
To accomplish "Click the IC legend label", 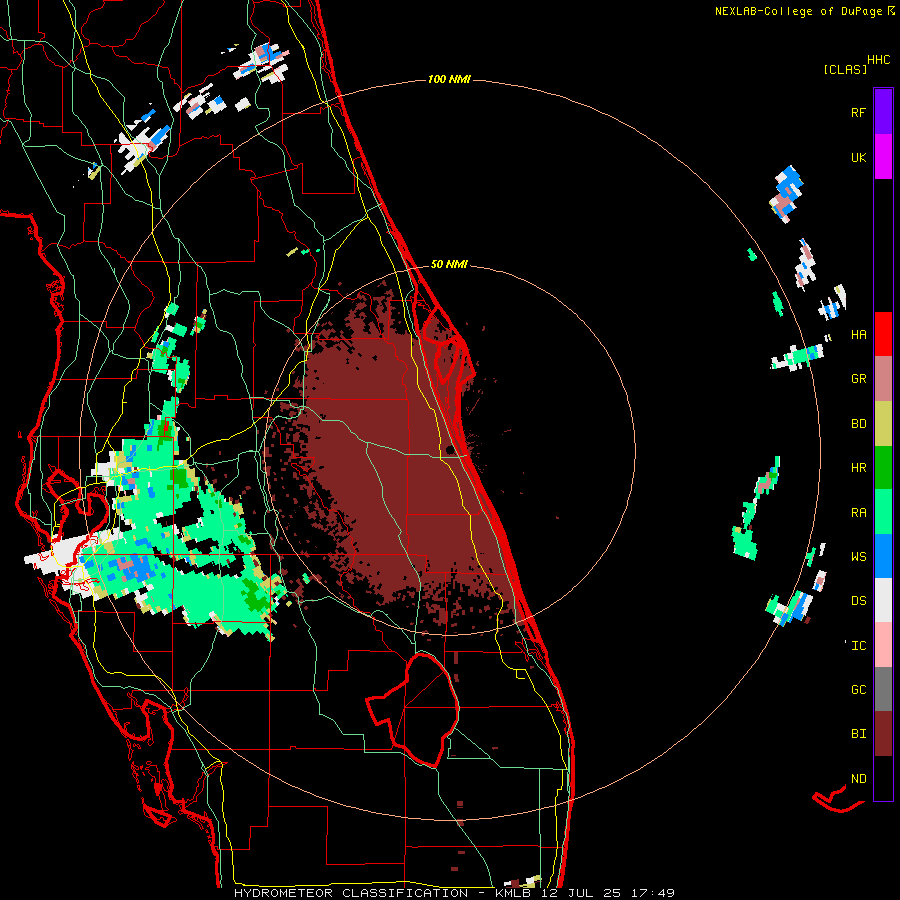I will (858, 646).
